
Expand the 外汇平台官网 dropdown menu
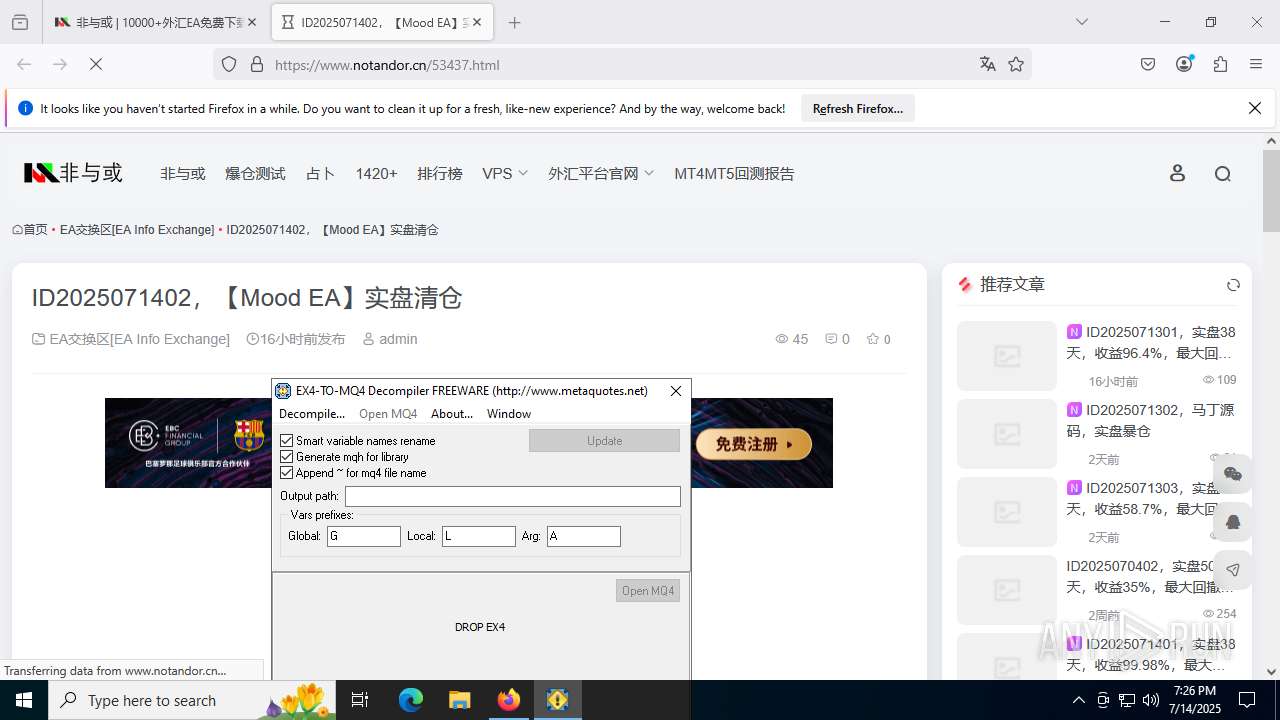(x=601, y=173)
